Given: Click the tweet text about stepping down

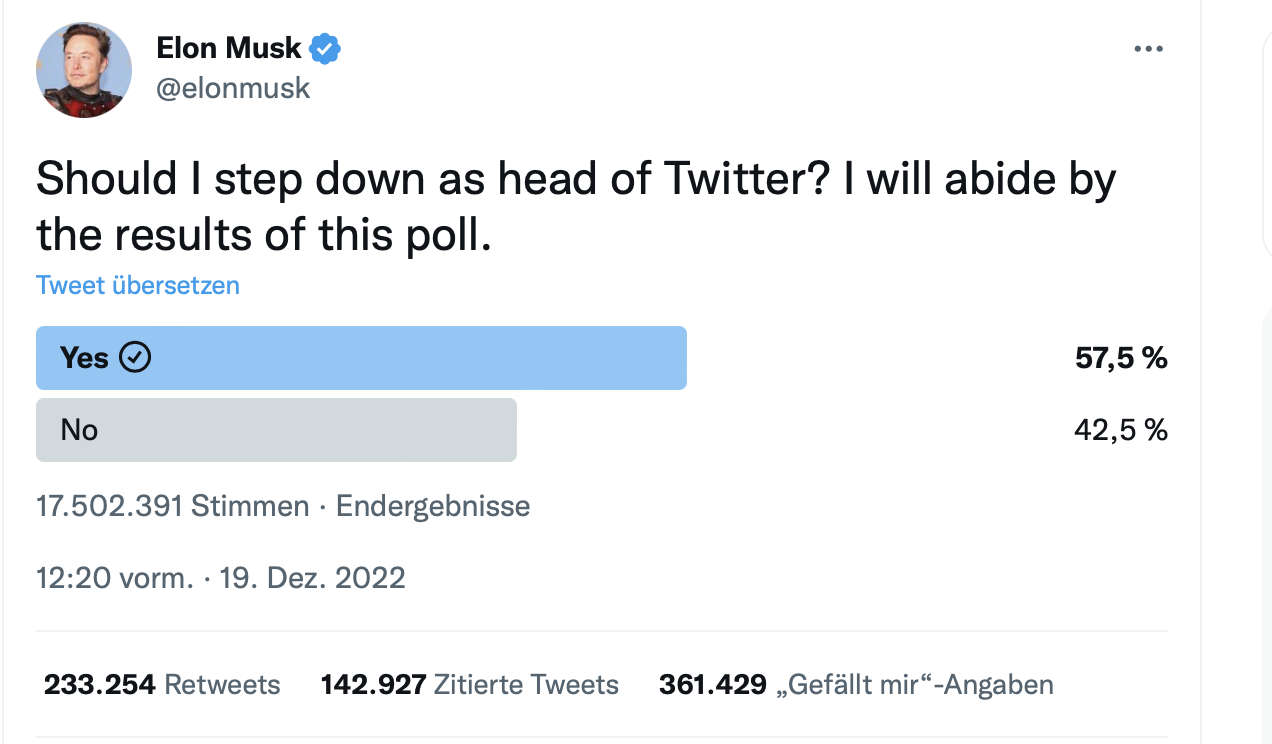Looking at the screenshot, I should [575, 206].
